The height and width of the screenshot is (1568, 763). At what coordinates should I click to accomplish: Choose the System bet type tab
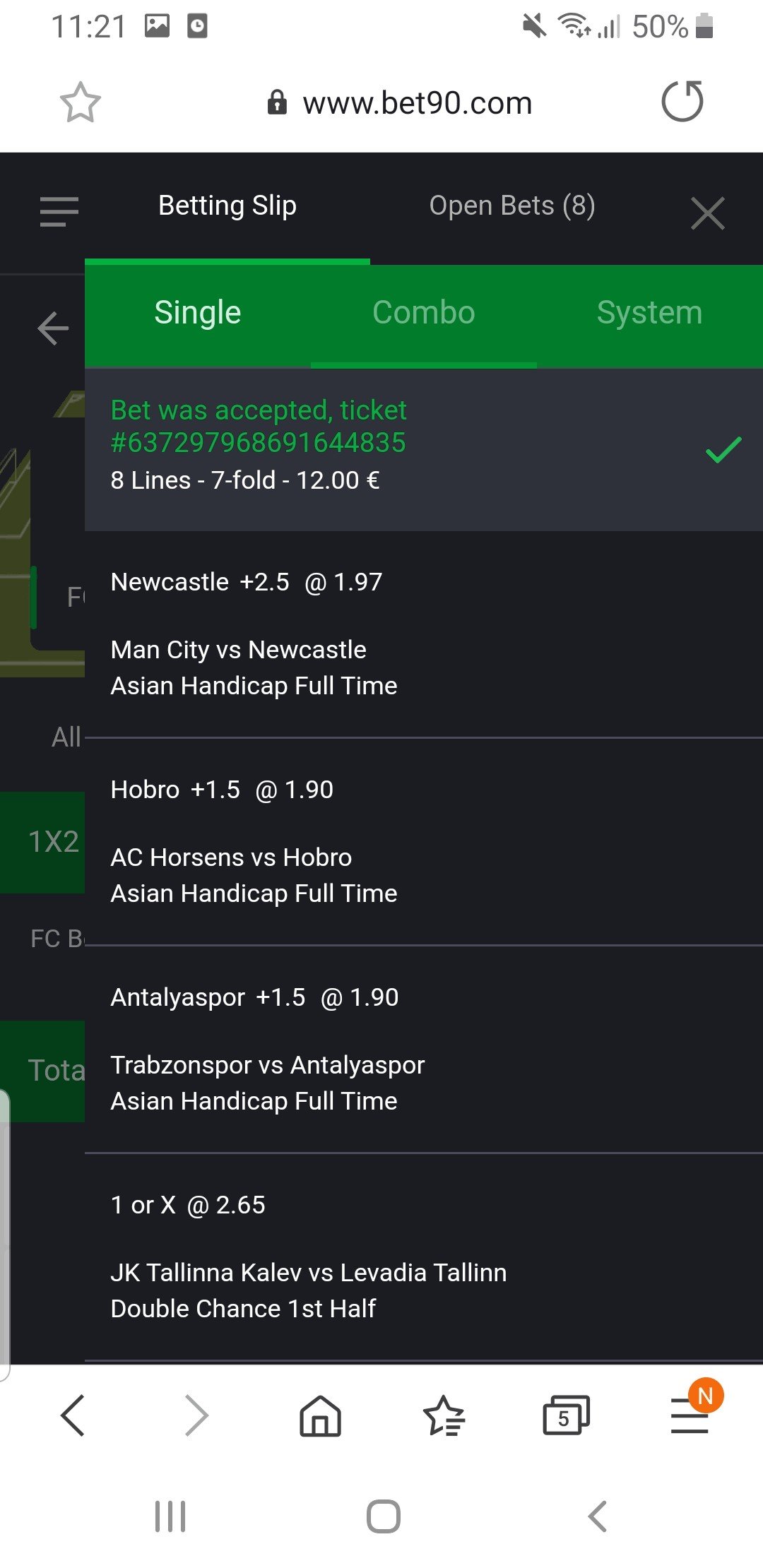(x=650, y=313)
